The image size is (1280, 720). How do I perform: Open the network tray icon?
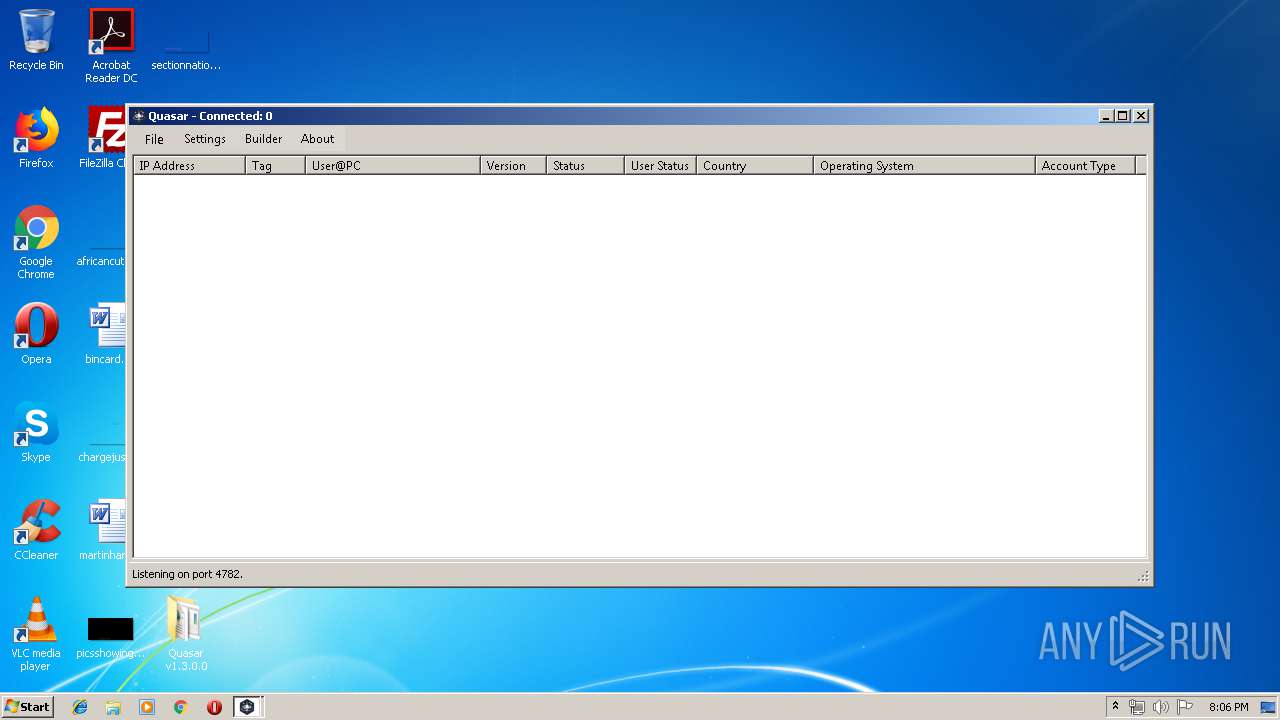1137,707
